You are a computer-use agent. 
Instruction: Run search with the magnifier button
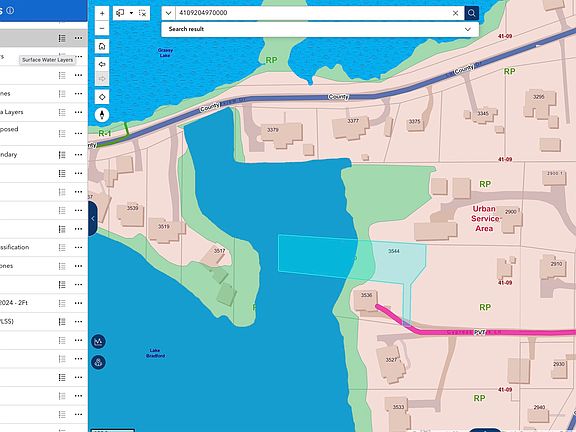click(x=472, y=13)
